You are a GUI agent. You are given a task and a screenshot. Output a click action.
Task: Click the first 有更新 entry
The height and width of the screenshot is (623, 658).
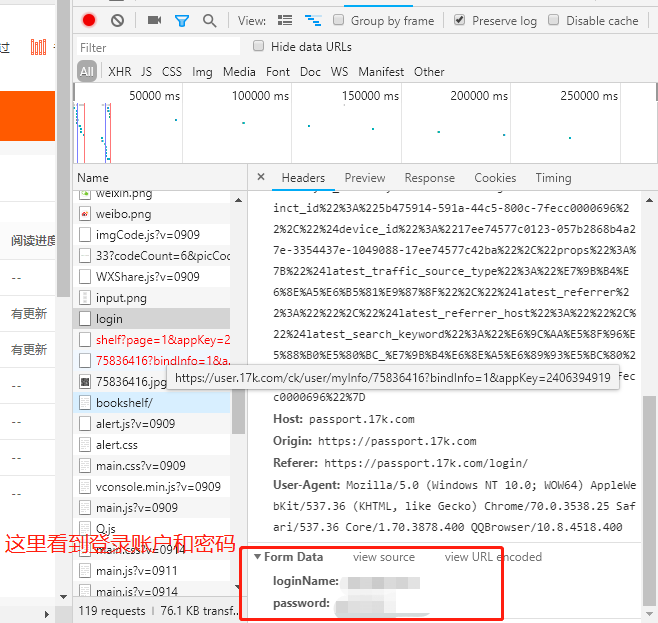(x=29, y=313)
